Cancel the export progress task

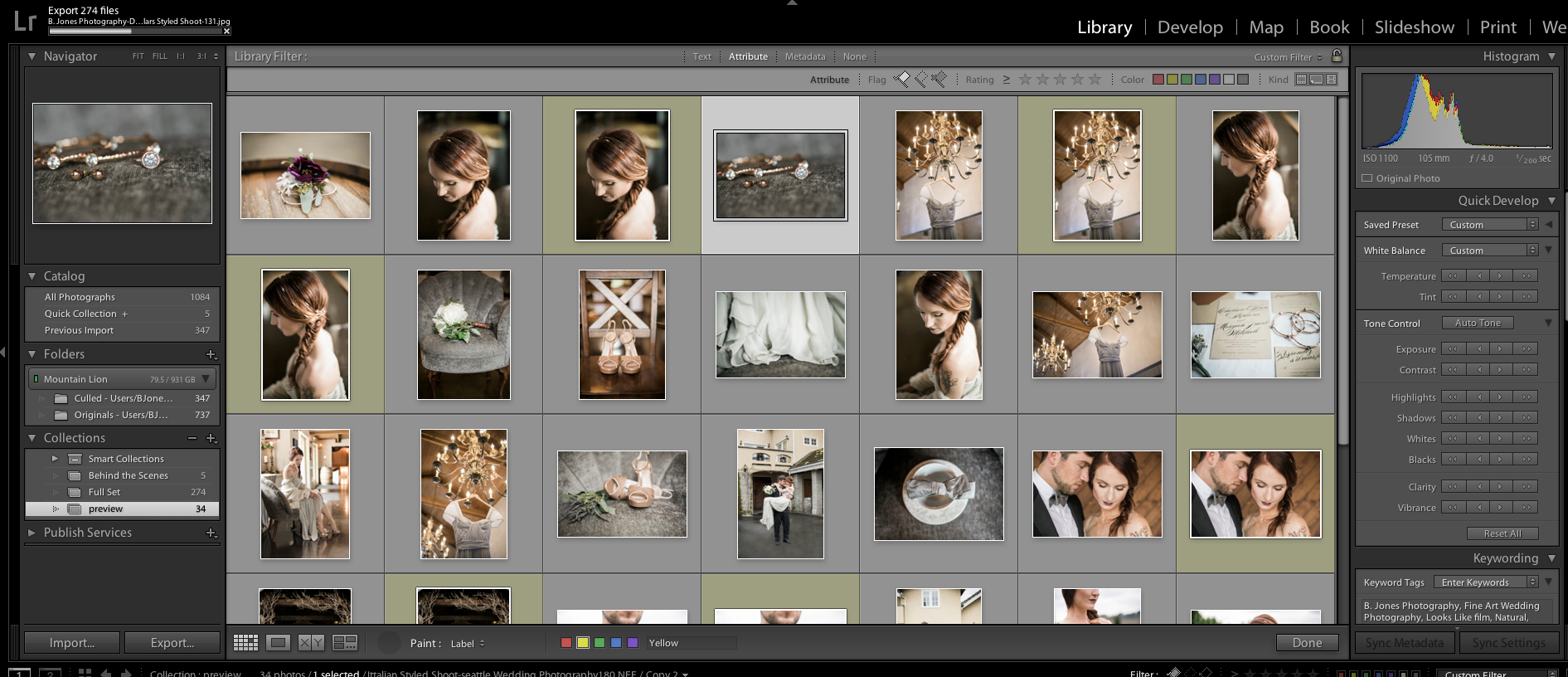coord(226,32)
